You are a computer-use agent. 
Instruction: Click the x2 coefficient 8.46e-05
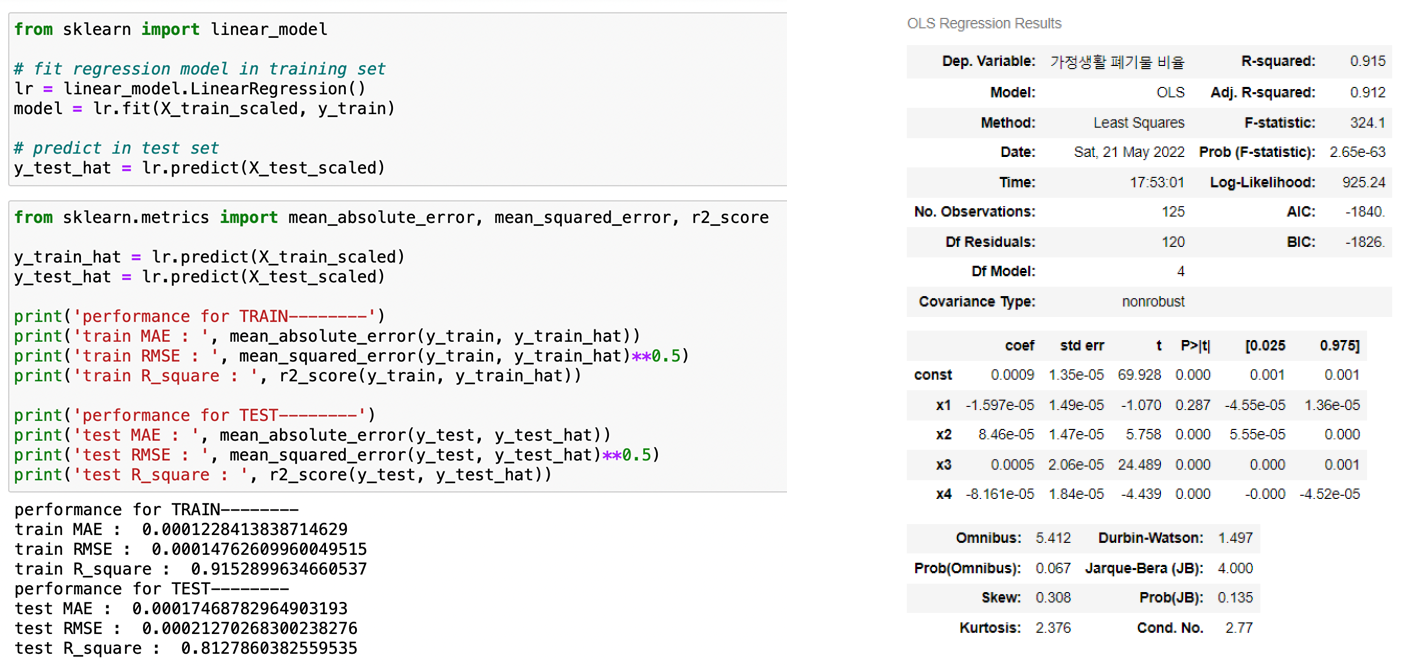1007,434
